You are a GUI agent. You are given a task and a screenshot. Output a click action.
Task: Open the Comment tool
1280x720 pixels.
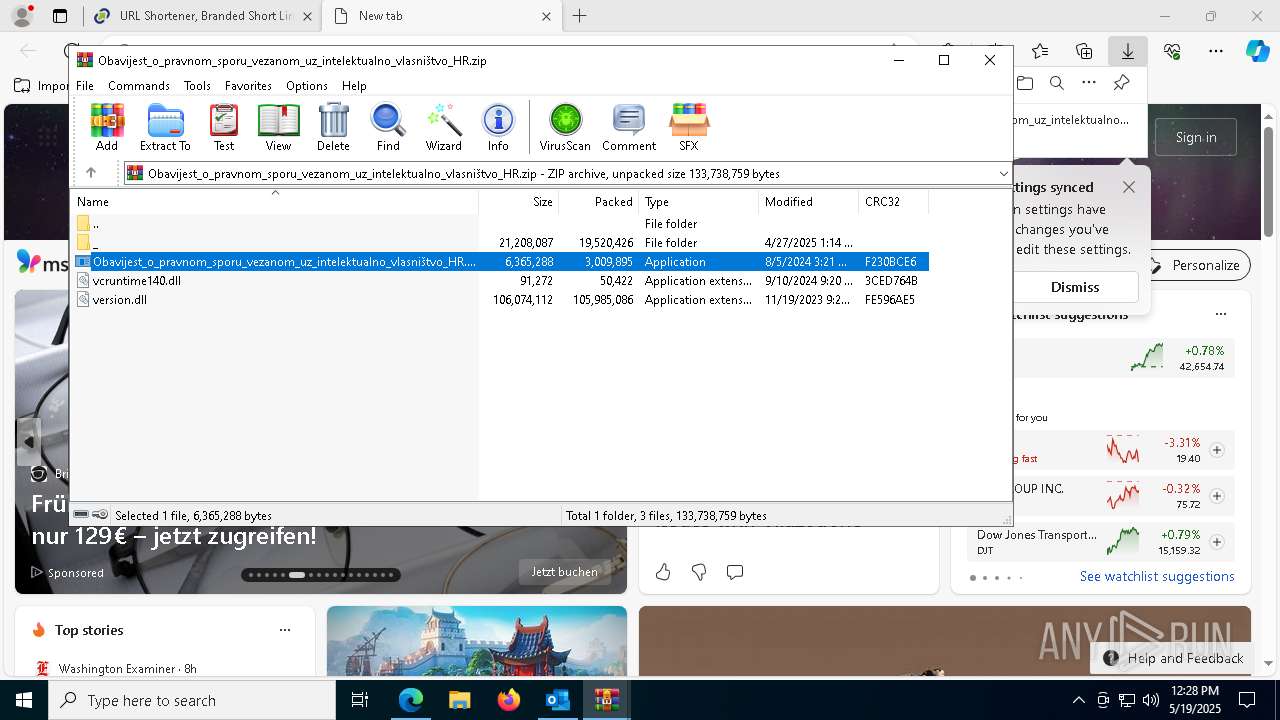[629, 127]
